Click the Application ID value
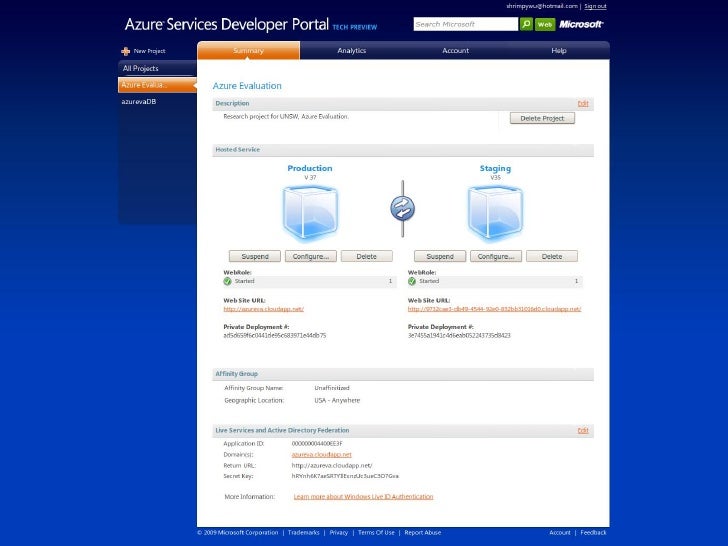The width and height of the screenshot is (728, 546). [317, 443]
